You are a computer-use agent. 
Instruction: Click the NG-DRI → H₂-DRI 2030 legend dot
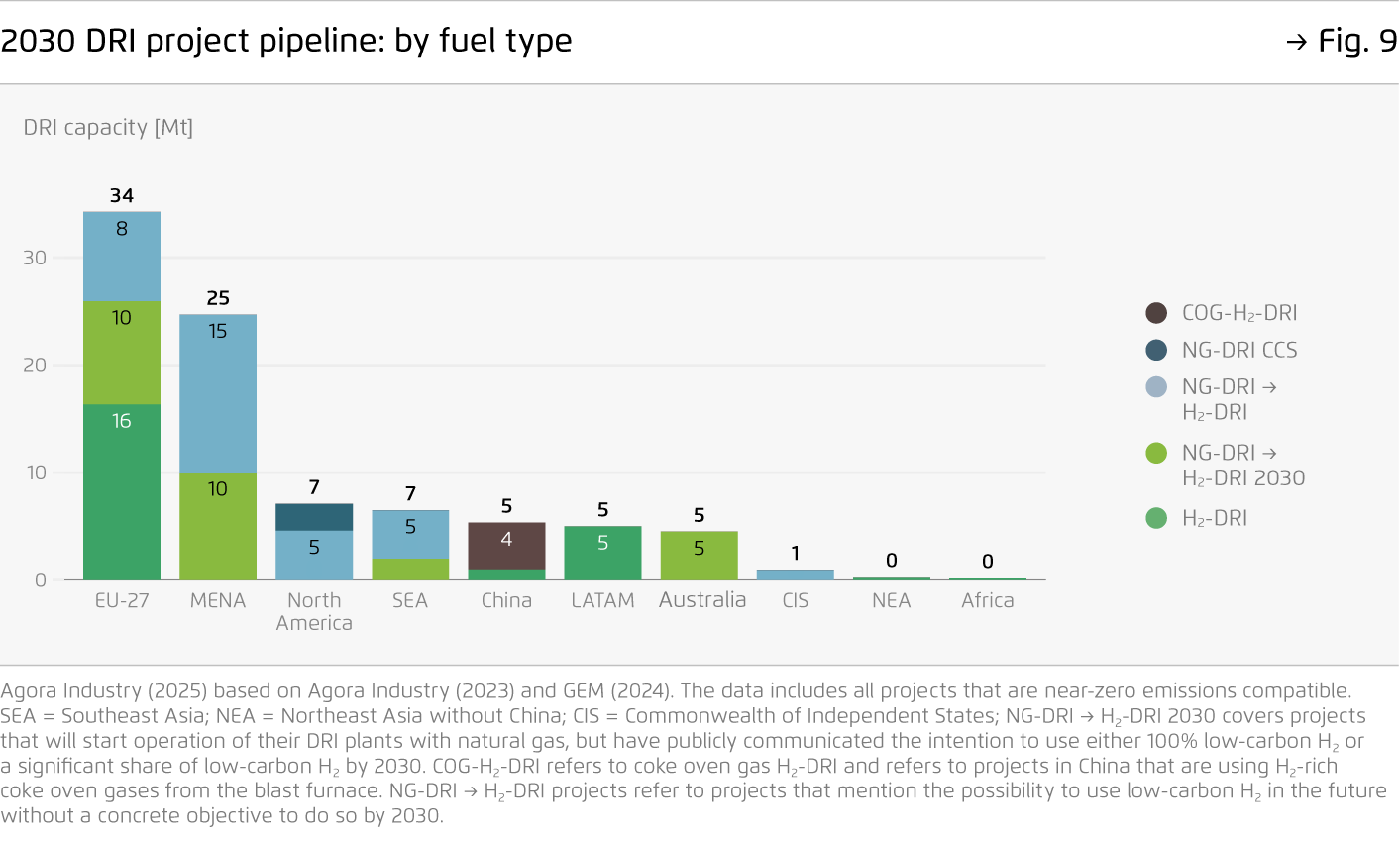tap(1156, 453)
